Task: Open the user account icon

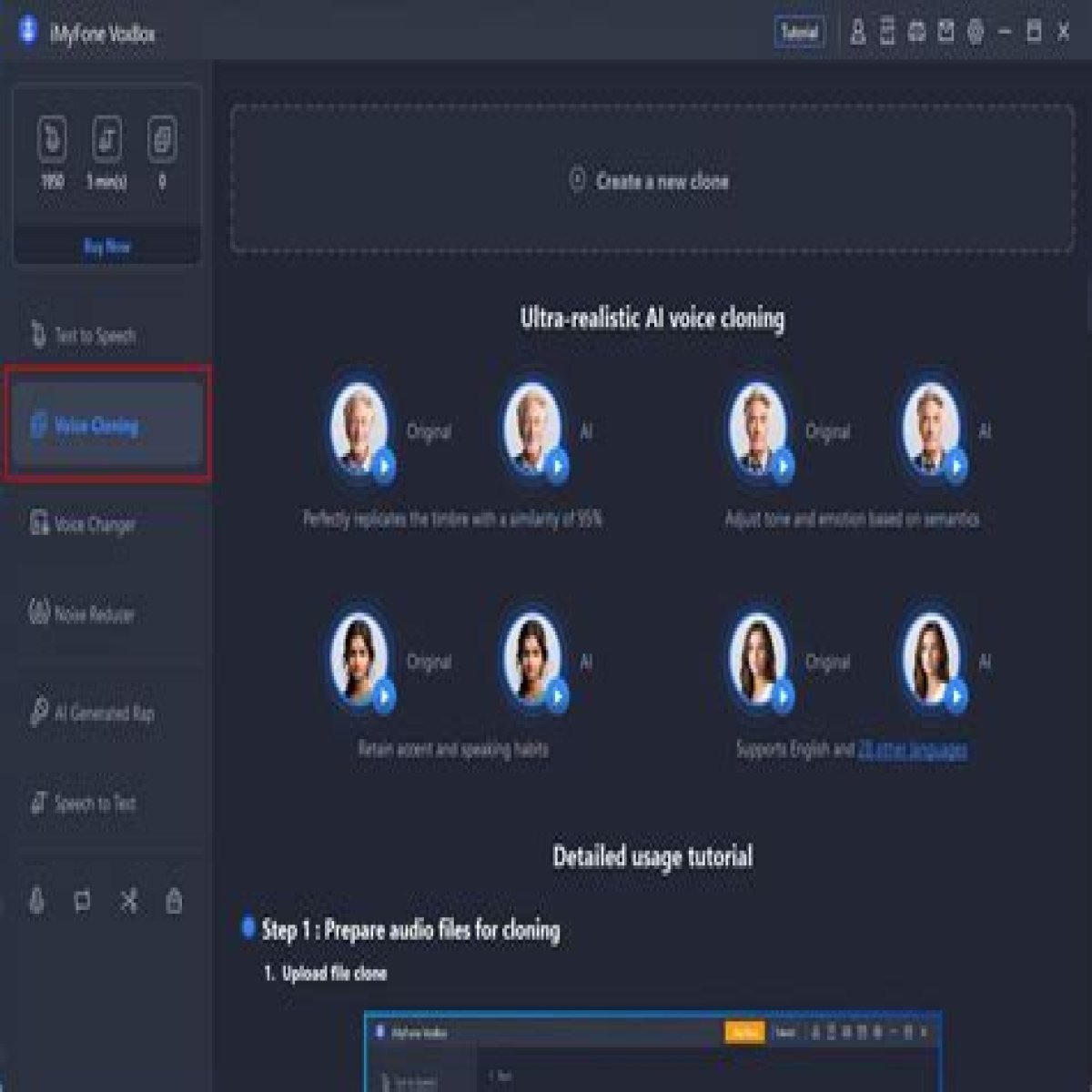Action: click(x=857, y=33)
